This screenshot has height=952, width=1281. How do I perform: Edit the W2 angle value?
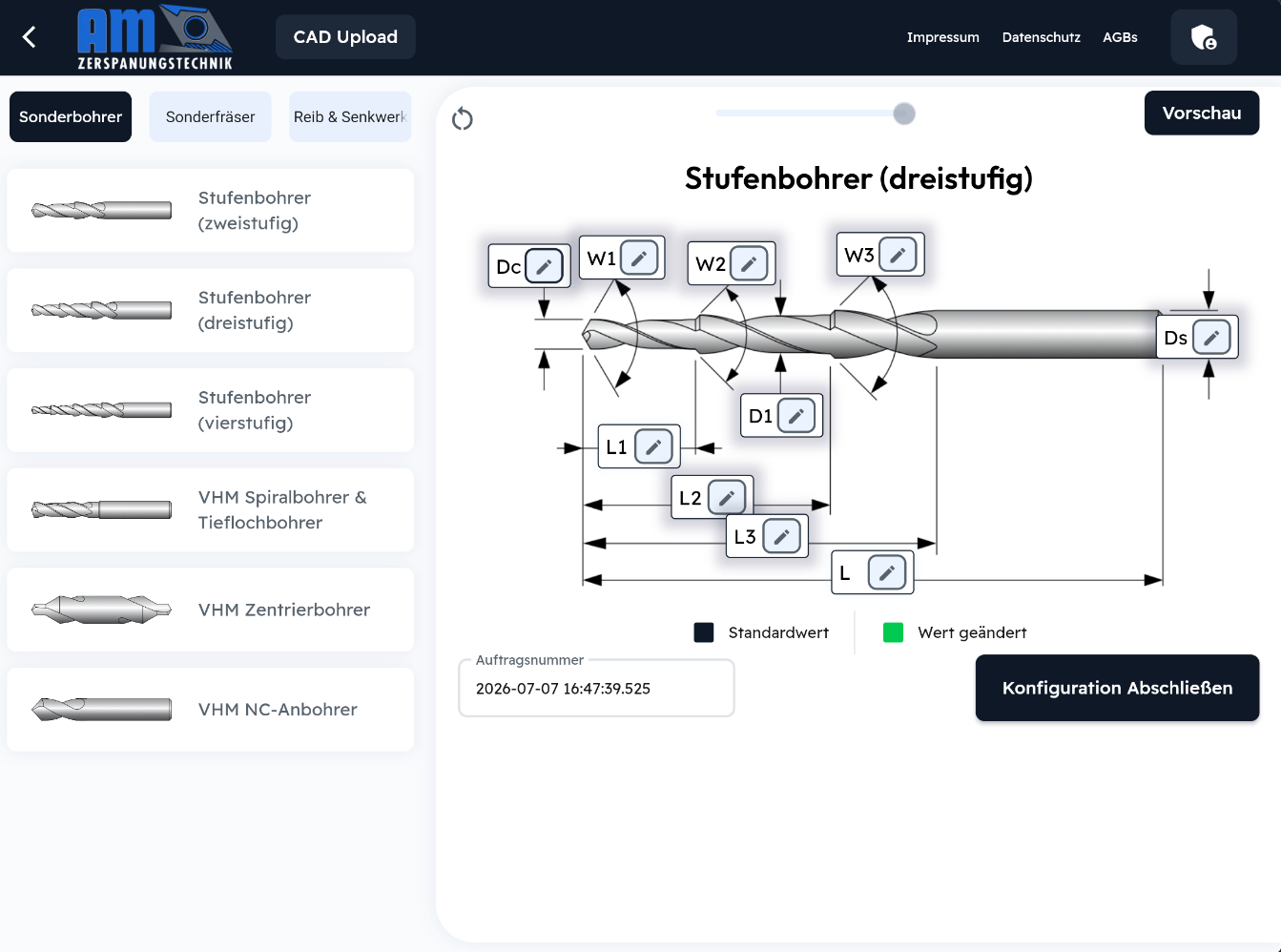749,263
